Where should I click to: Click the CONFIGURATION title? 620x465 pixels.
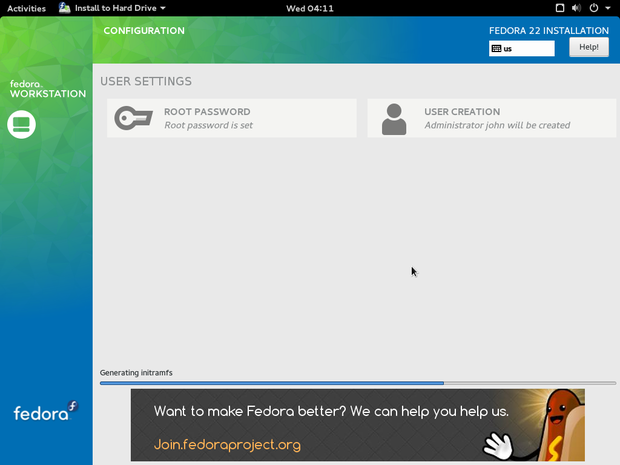(x=144, y=31)
